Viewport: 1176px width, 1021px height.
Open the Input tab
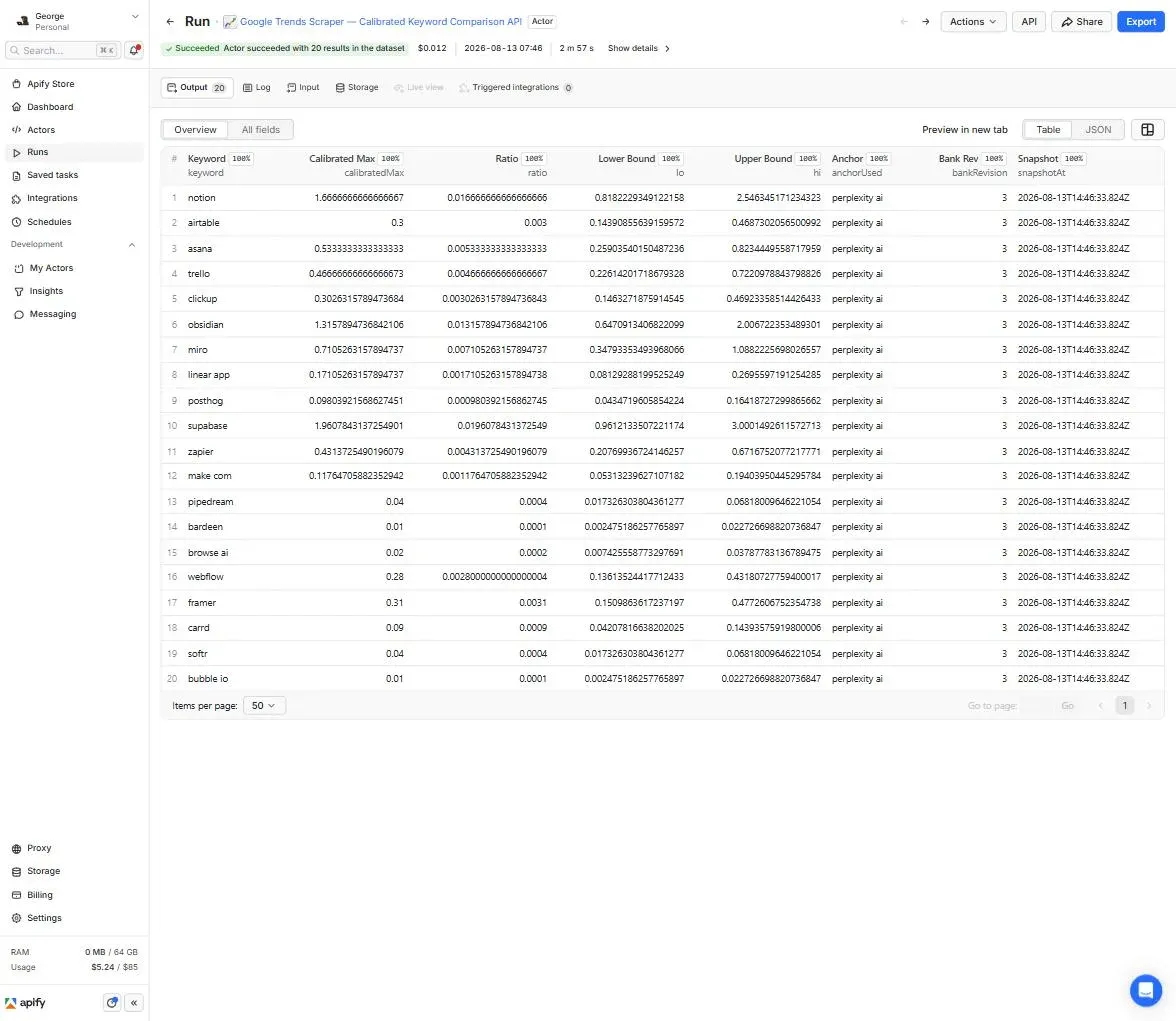coord(303,88)
